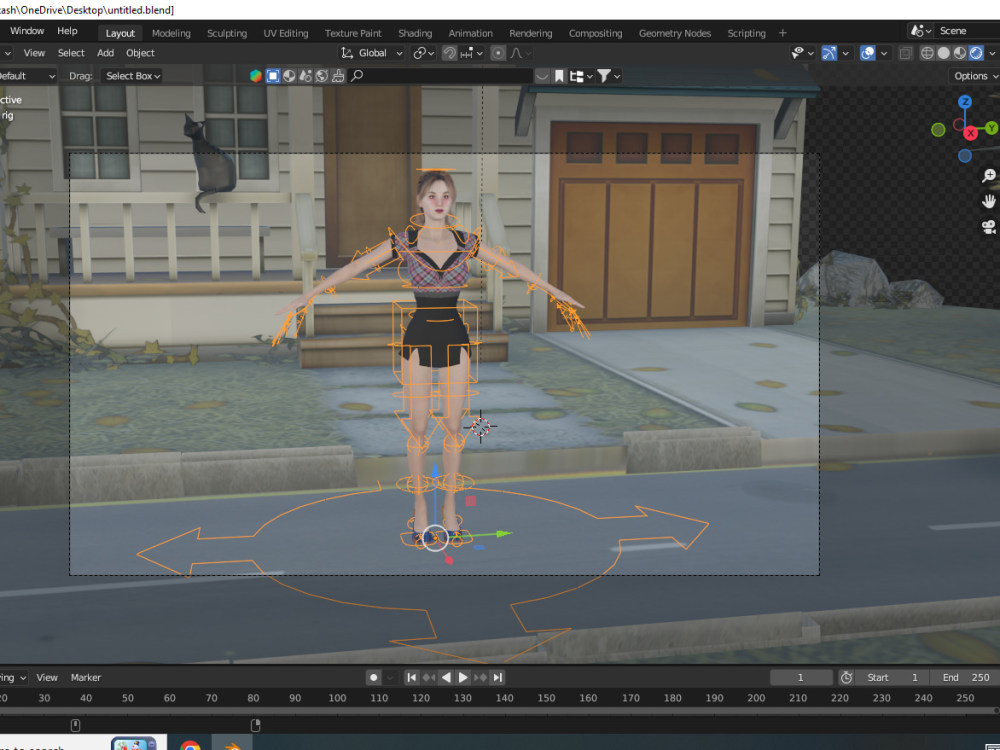1000x750 pixels.
Task: Click the zoom magnifier viewport icon
Action: click(x=989, y=176)
